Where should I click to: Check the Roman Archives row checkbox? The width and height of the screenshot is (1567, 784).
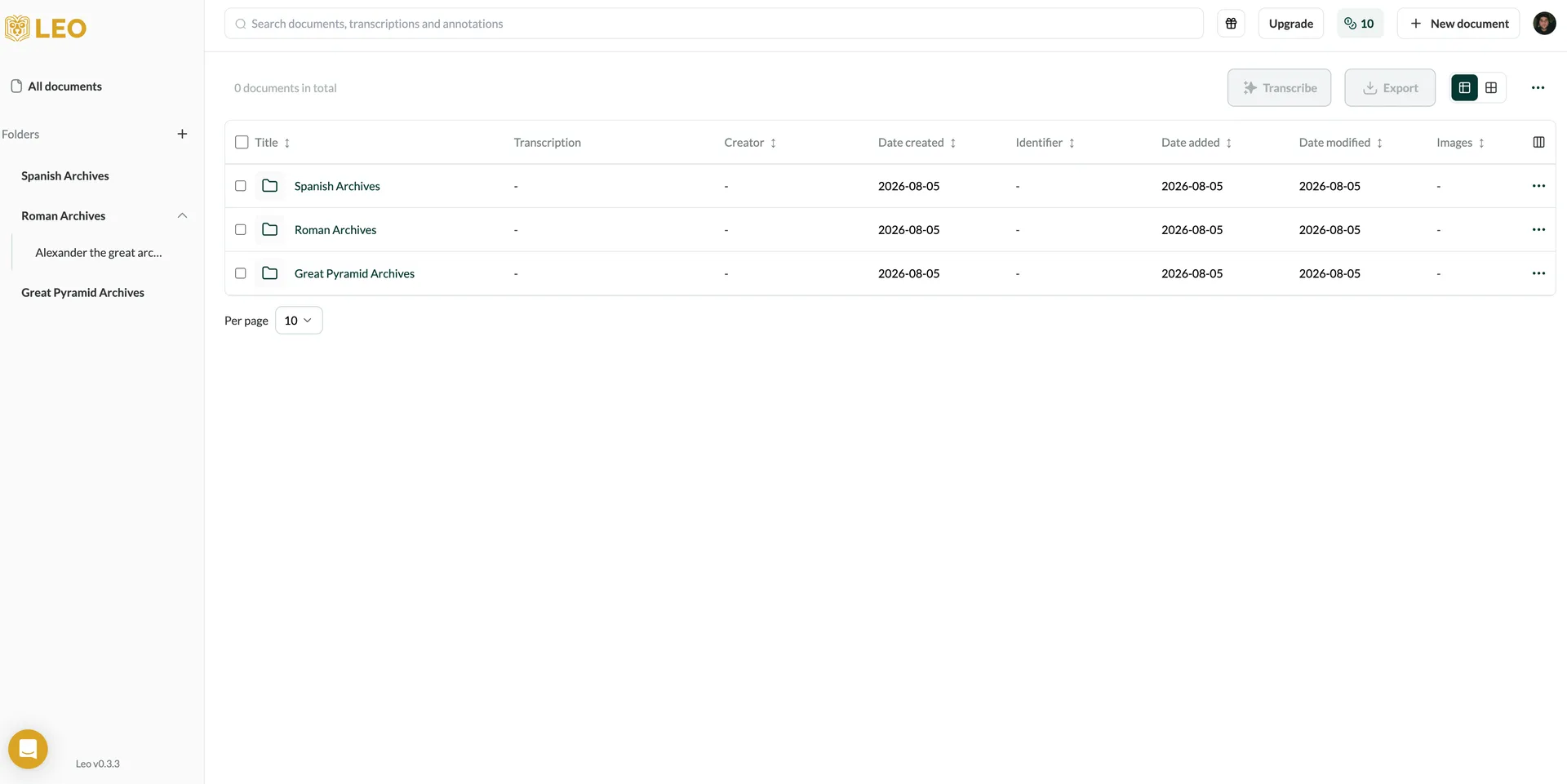pos(241,230)
